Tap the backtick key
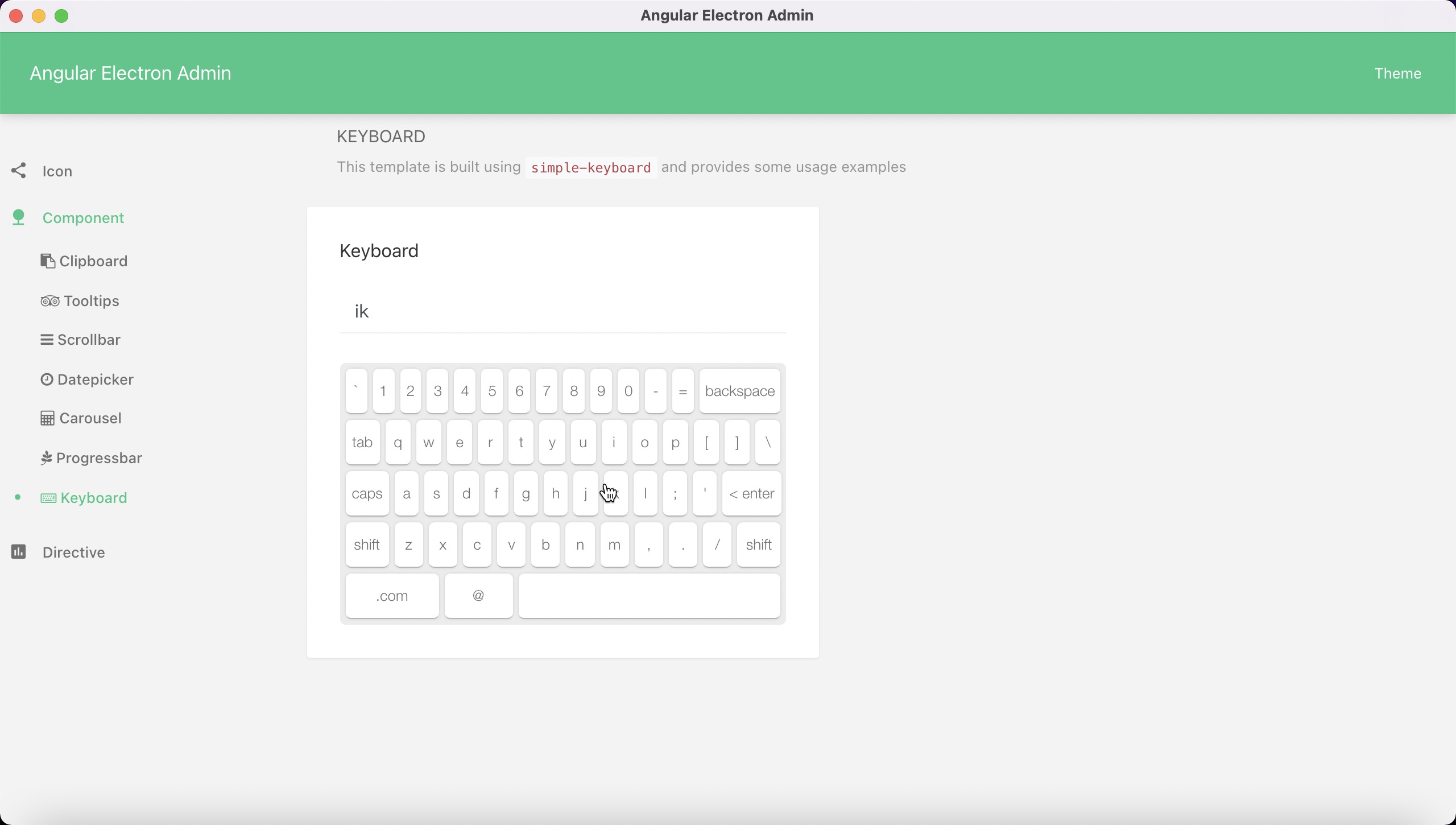Image resolution: width=1456 pixels, height=825 pixels. (x=356, y=391)
